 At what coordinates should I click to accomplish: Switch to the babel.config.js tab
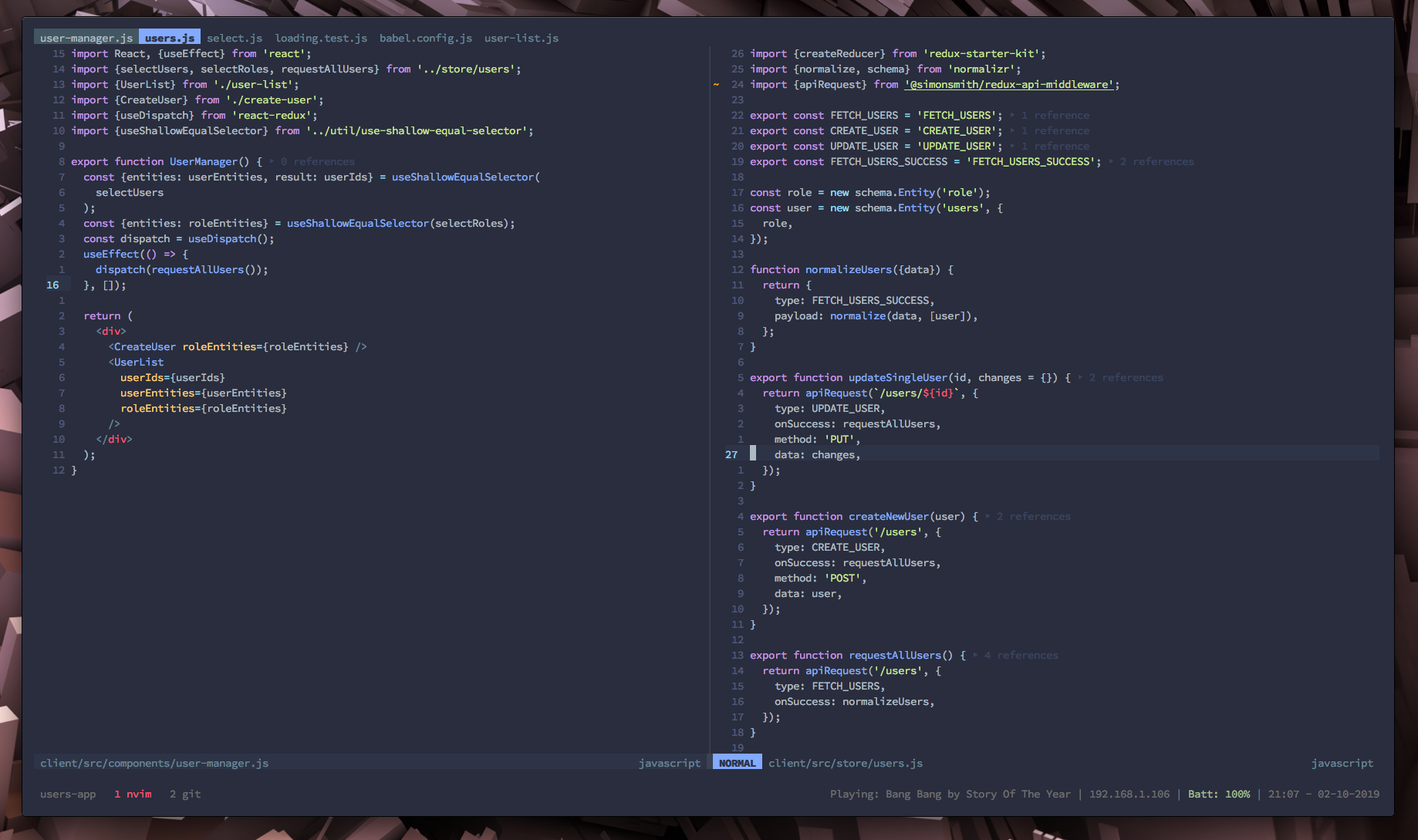click(x=425, y=37)
